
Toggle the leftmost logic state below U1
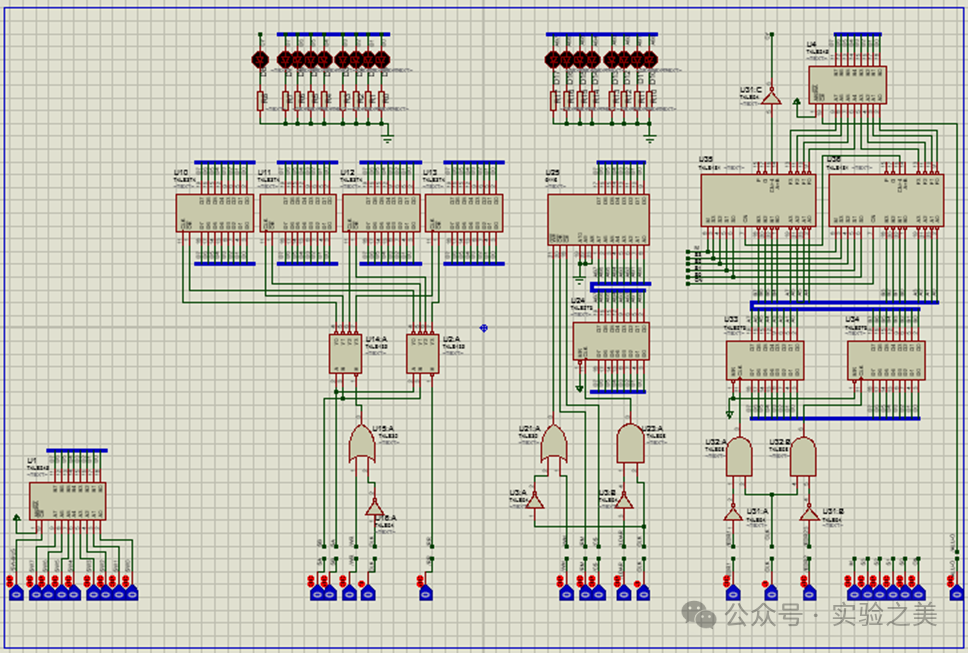[16, 593]
